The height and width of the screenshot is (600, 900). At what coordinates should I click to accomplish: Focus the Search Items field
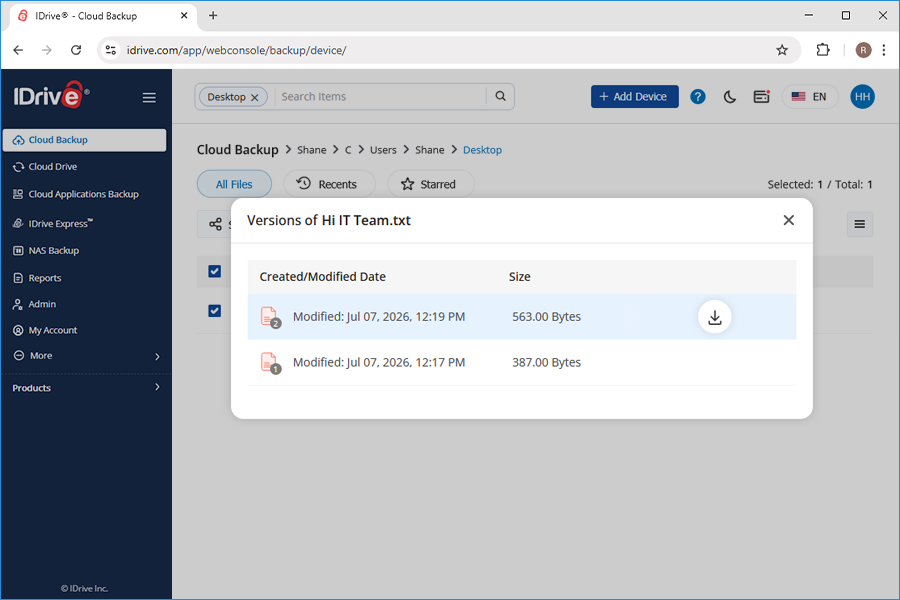[x=381, y=96]
